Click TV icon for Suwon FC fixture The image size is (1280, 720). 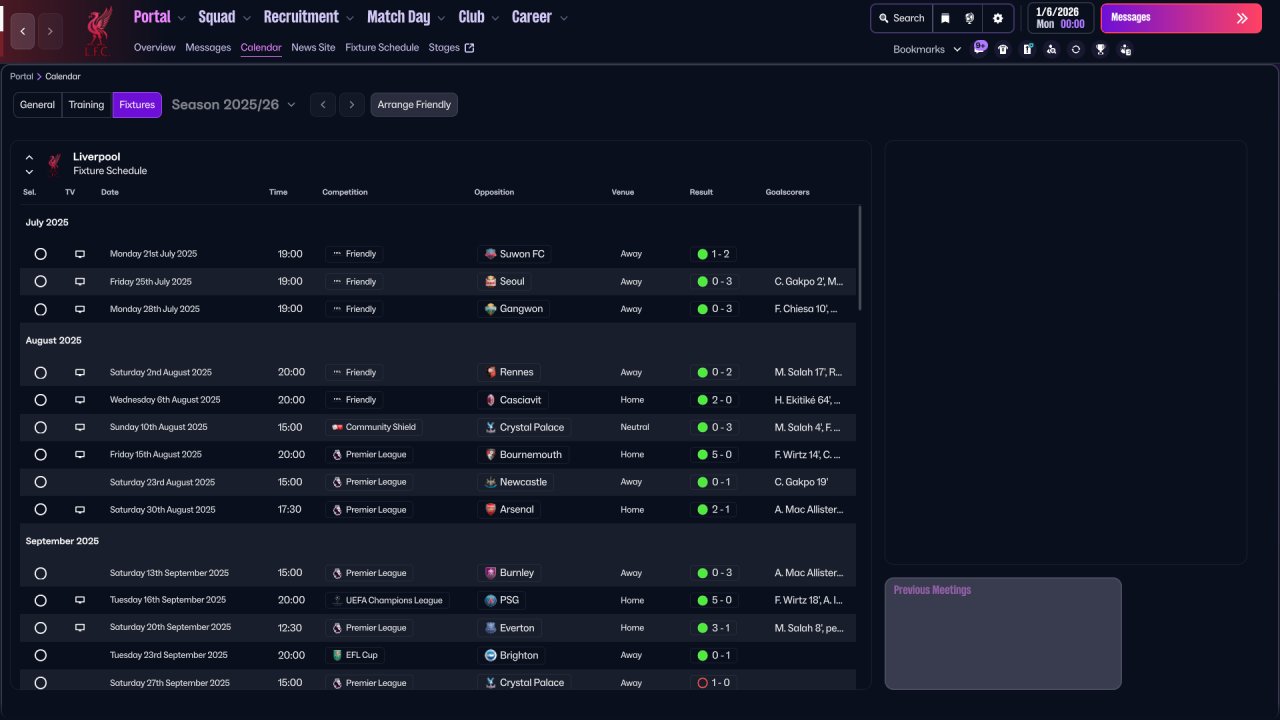[x=80, y=254]
